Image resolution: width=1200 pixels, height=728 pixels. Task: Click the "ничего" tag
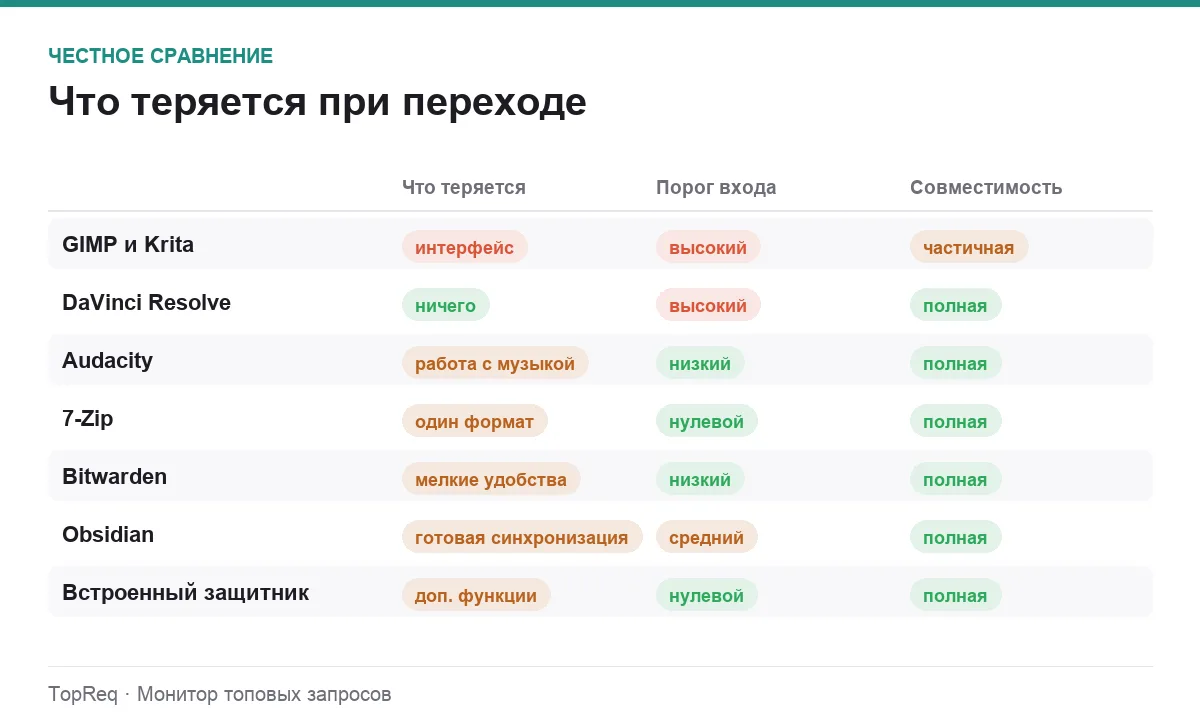pos(446,305)
